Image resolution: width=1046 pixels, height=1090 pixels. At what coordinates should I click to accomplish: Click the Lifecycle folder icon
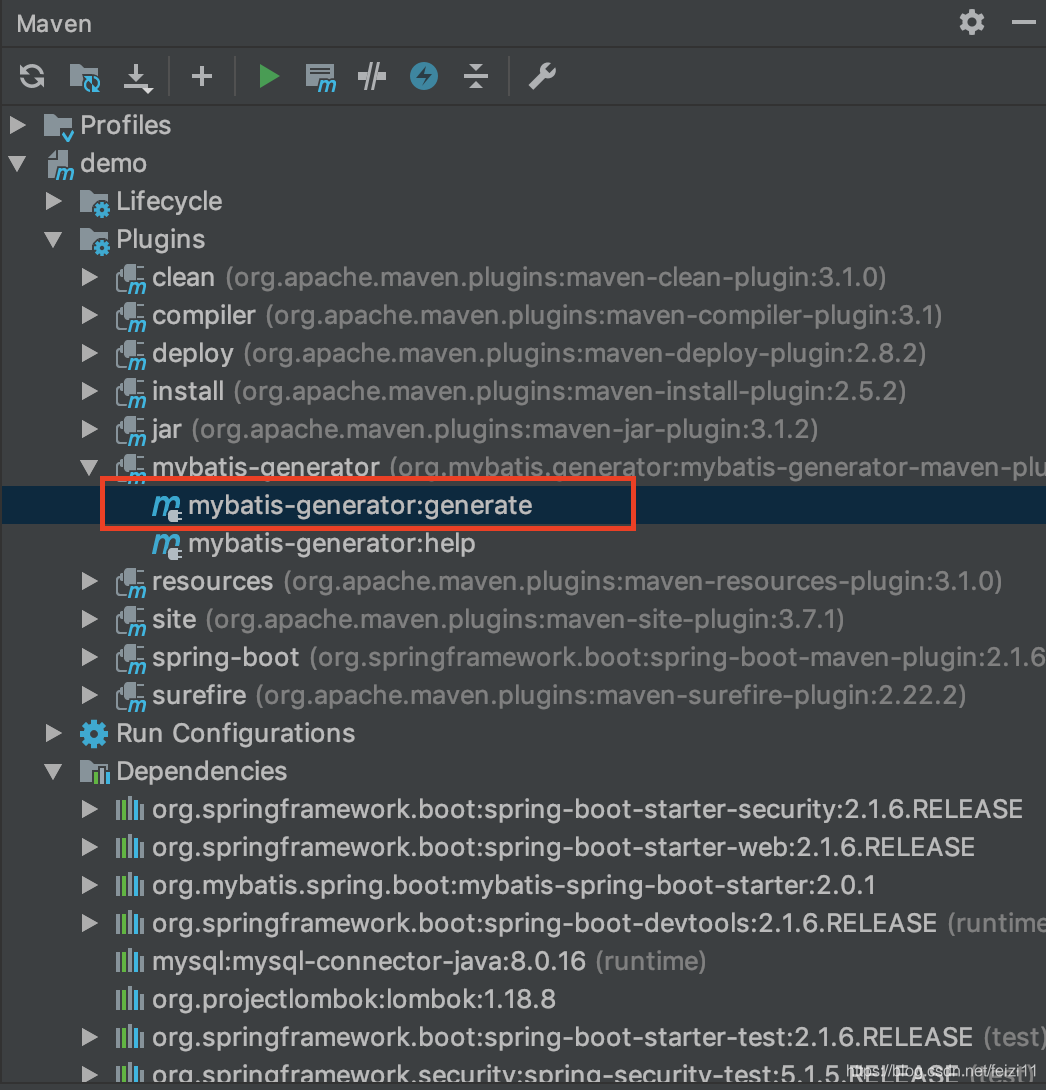point(95,203)
